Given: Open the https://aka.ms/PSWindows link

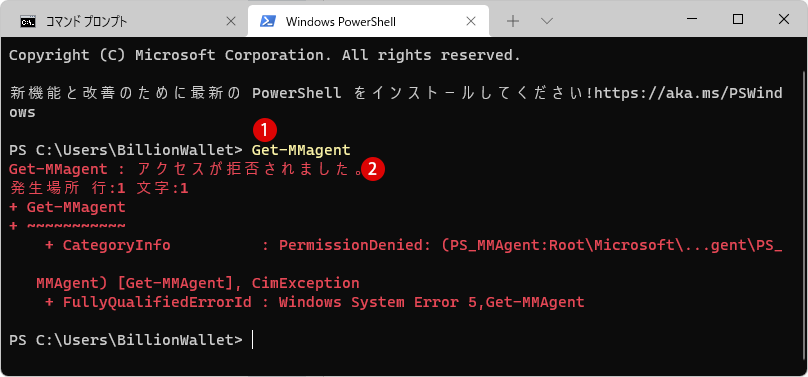Looking at the screenshot, I should pyautogui.click(x=396, y=103).
